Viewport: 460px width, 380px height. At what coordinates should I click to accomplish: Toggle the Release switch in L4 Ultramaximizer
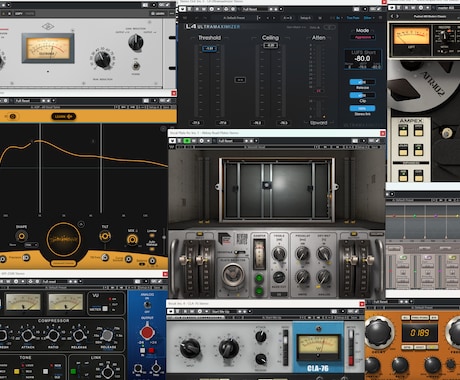pyautogui.click(x=362, y=82)
